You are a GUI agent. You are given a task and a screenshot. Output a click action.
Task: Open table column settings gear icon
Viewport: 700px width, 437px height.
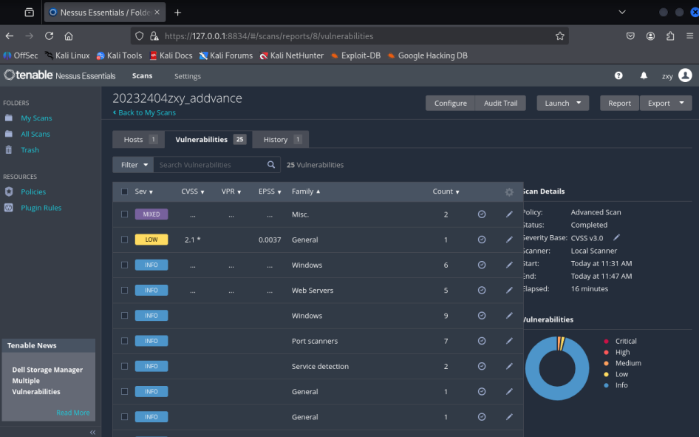click(509, 192)
